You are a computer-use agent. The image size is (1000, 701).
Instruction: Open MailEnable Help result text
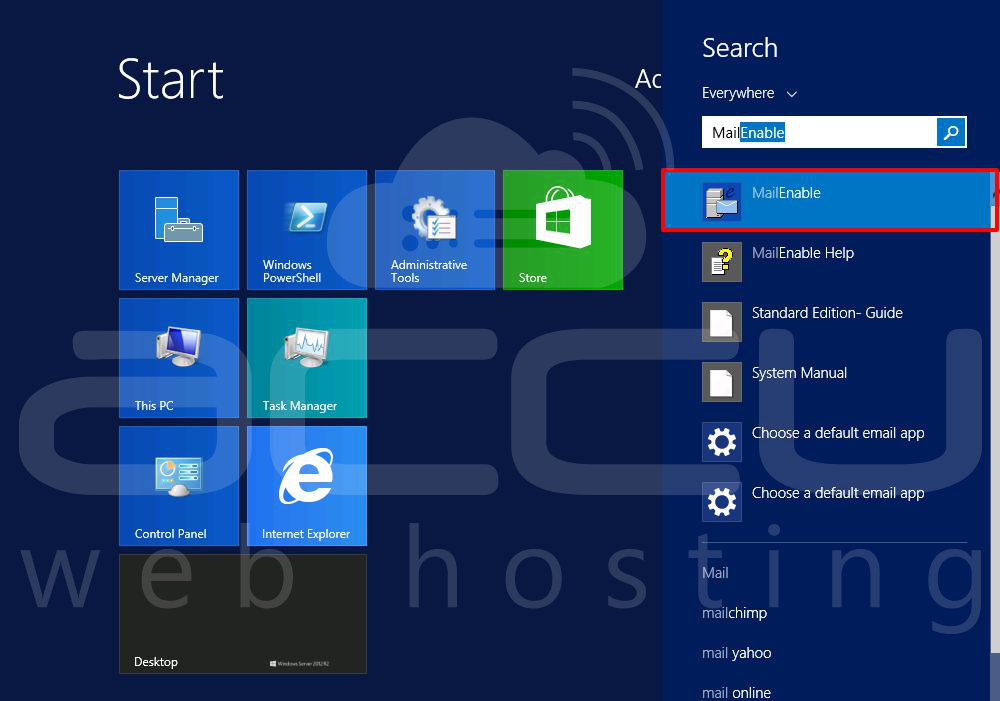[x=802, y=253]
